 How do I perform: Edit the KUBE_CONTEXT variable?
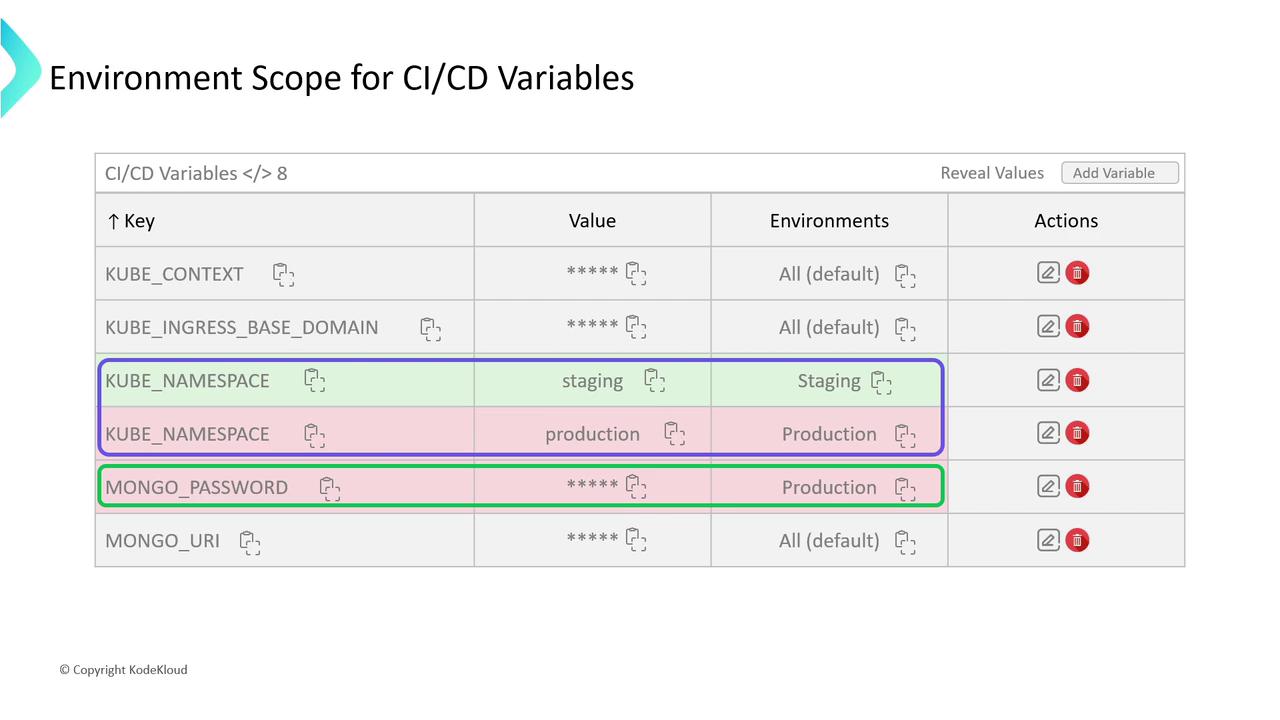click(x=1048, y=273)
